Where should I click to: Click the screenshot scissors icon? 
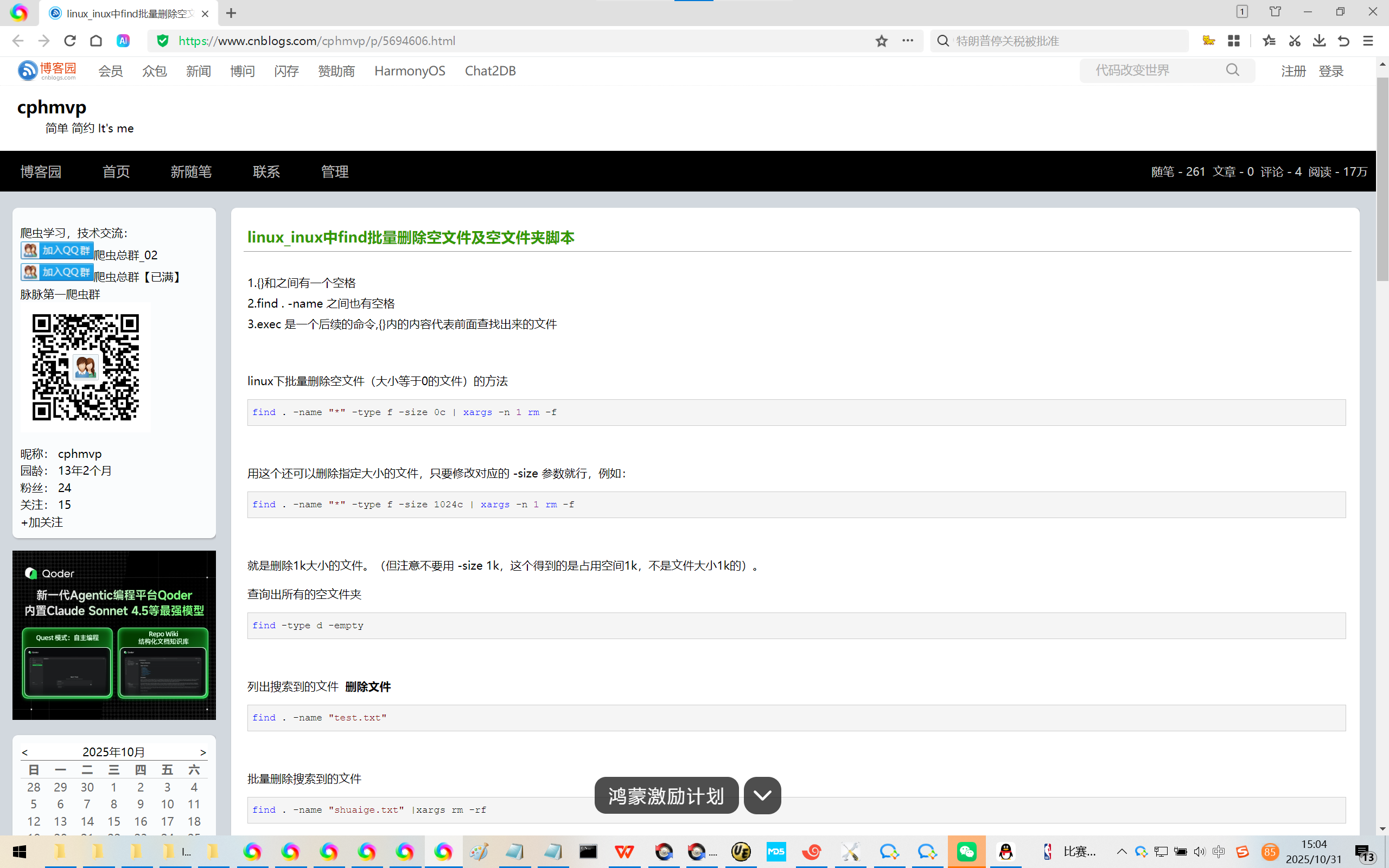tap(1294, 41)
